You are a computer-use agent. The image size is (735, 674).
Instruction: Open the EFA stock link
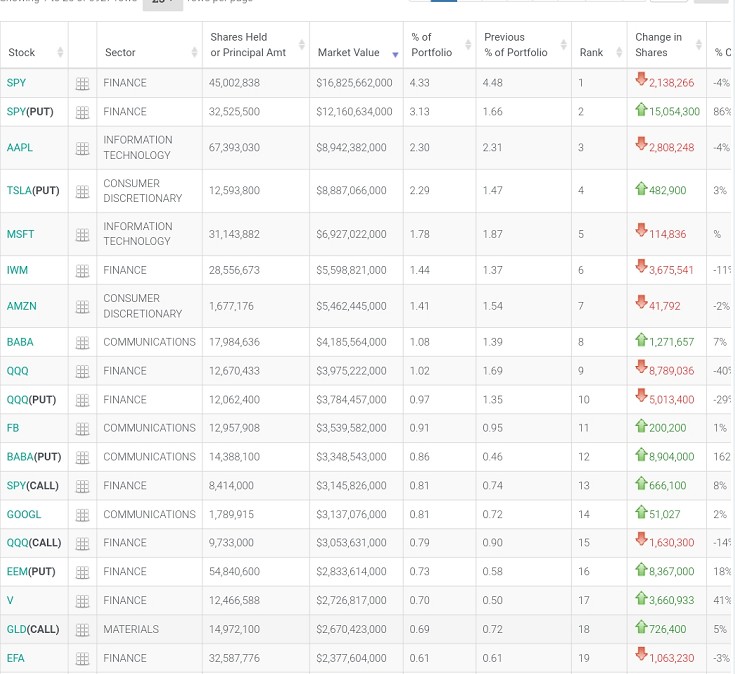pos(15,658)
